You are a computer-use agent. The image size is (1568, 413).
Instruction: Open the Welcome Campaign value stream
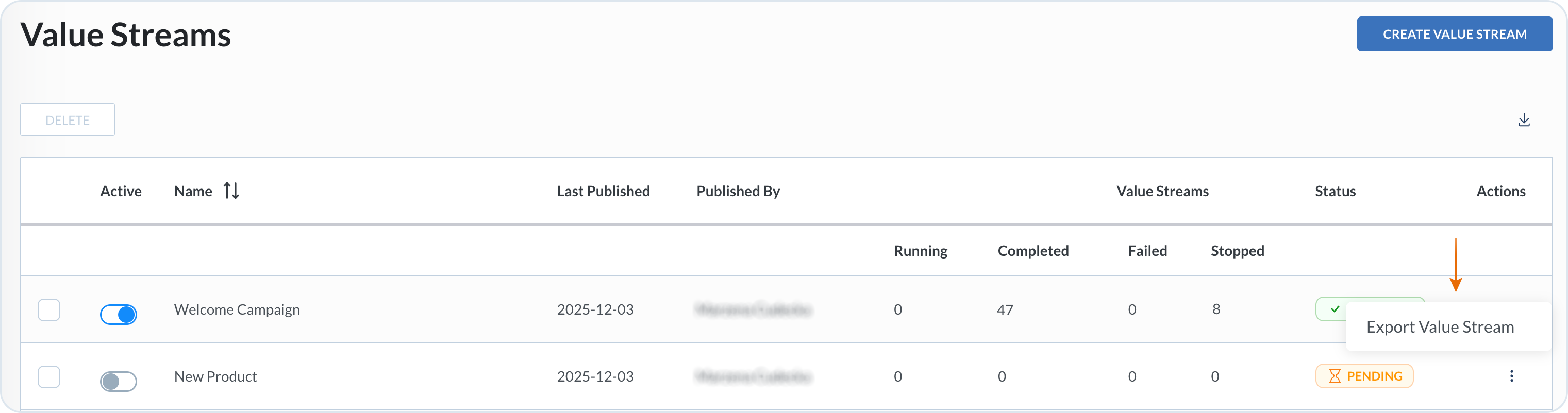237,309
